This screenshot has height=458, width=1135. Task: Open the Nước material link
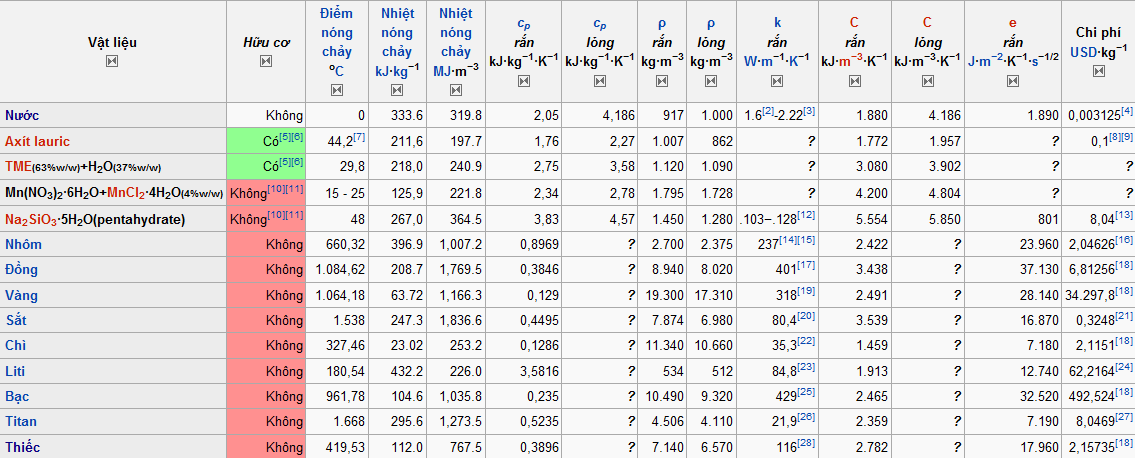[22, 116]
